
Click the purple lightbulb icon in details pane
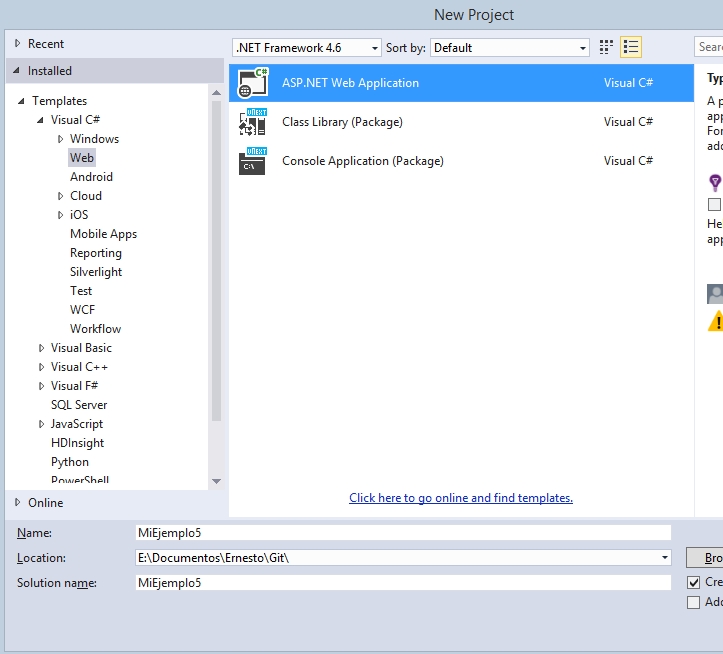coord(715,183)
